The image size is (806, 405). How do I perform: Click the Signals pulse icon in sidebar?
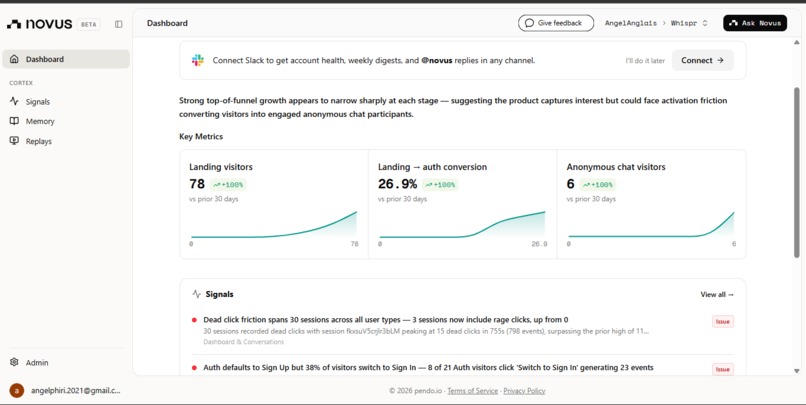click(x=14, y=101)
